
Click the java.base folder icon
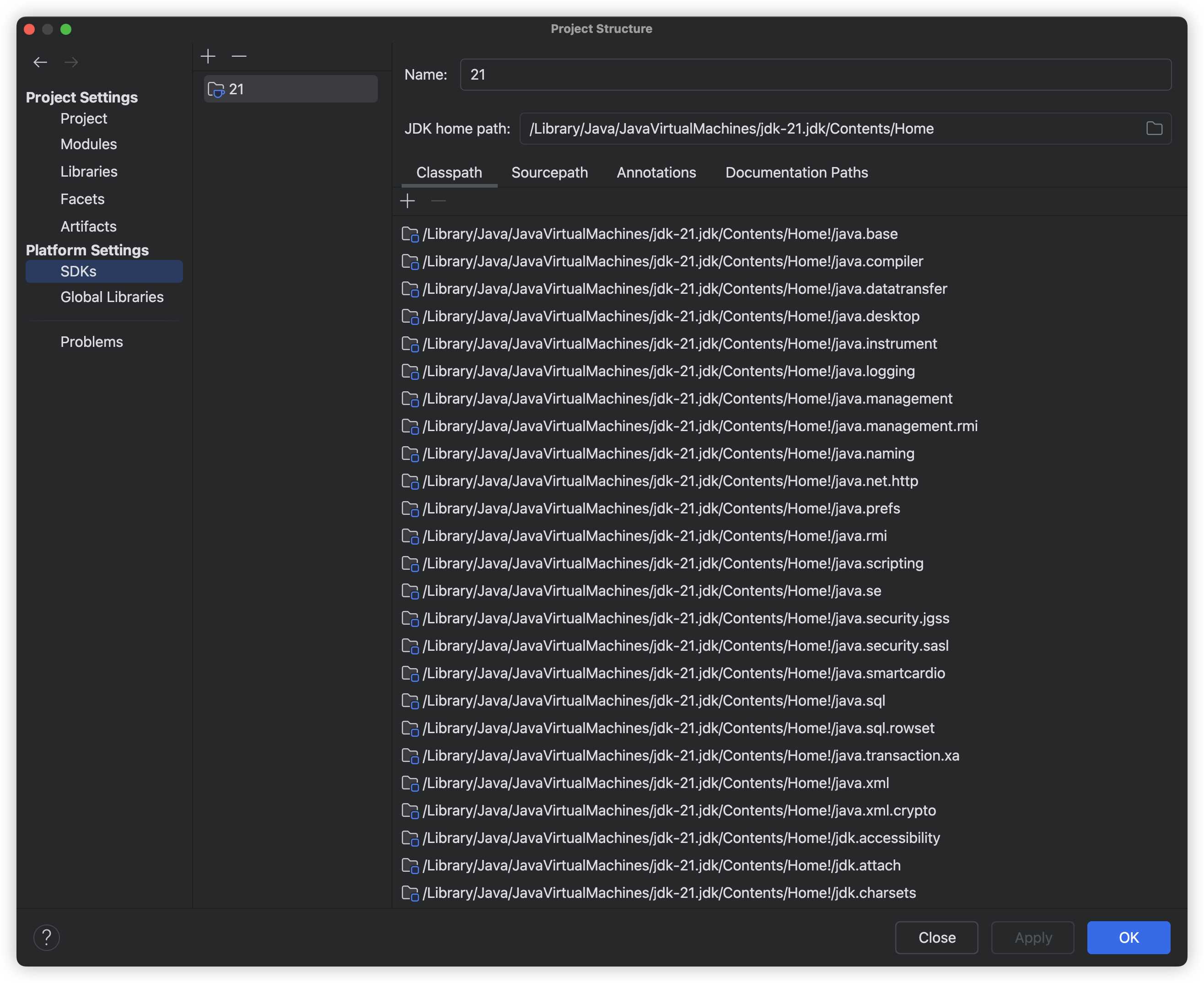pos(410,234)
